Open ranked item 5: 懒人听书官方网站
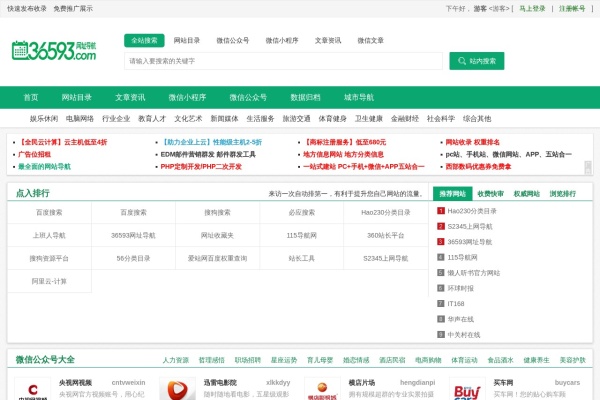This screenshot has height=400, width=600. coord(474,273)
